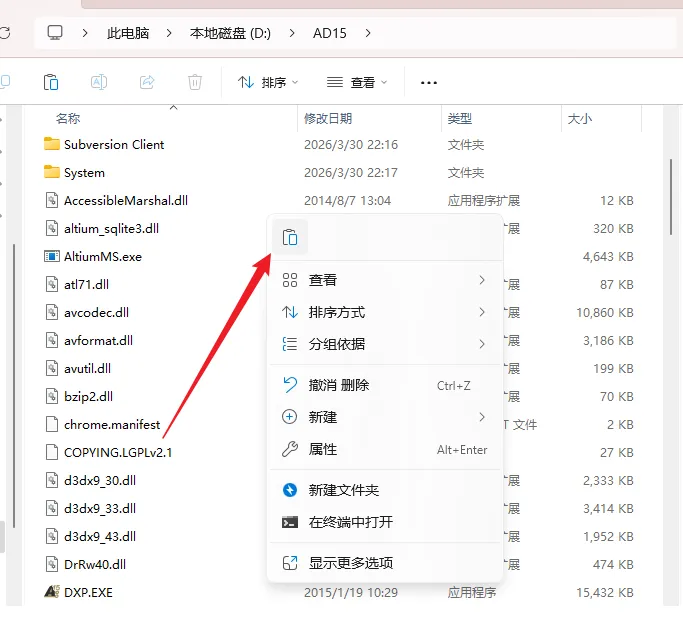Screen dimensions: 683x621
Task: Select 属性 in context menu
Action: (385, 449)
